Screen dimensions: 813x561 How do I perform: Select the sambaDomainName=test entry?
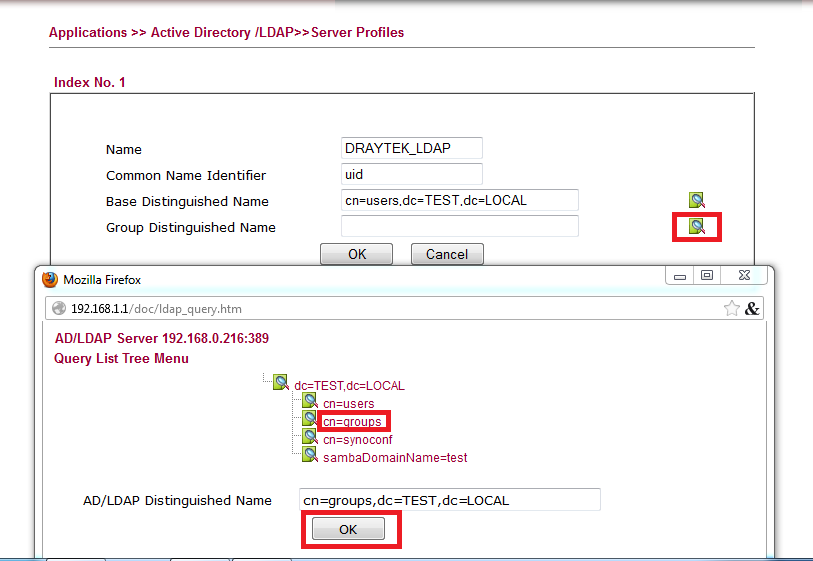pyautogui.click(x=395, y=458)
